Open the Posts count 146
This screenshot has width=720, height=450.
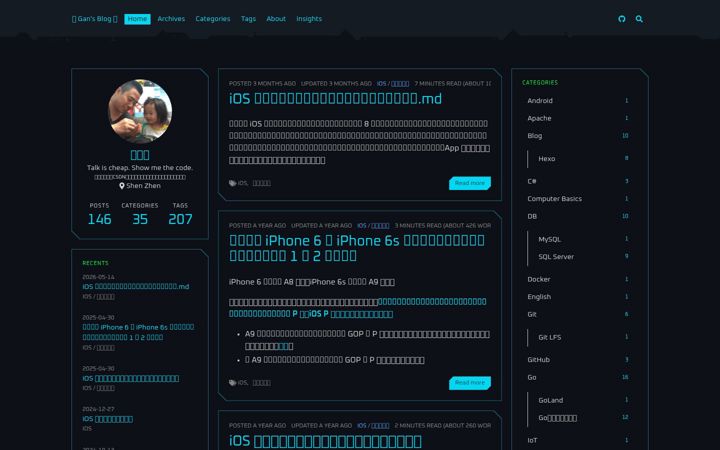coord(99,219)
